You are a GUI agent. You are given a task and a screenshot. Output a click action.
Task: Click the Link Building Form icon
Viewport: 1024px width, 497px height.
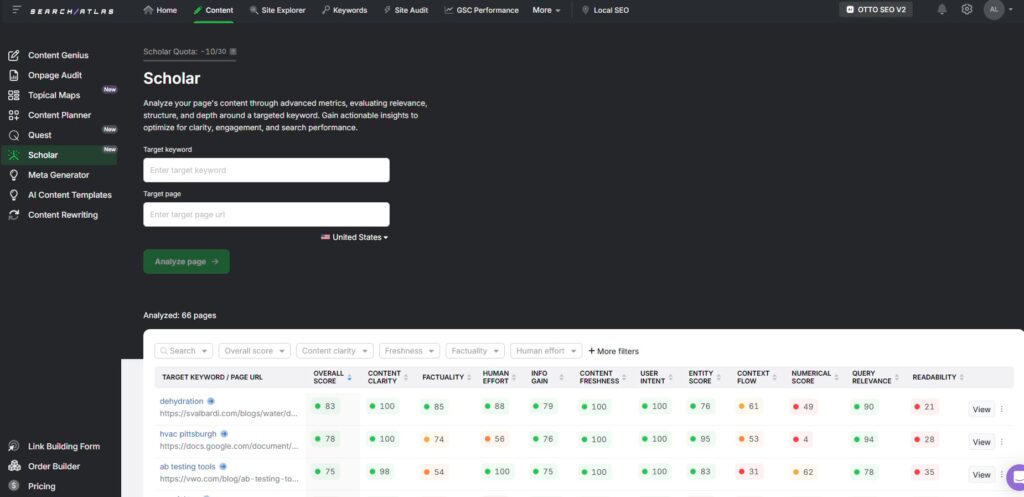[x=14, y=447]
